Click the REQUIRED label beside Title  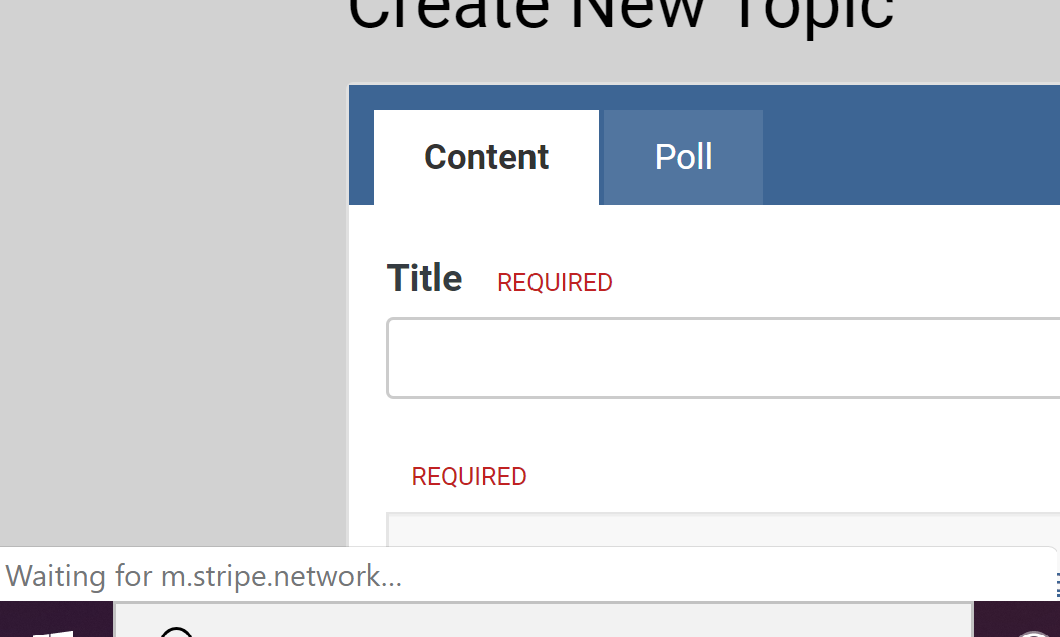(554, 283)
